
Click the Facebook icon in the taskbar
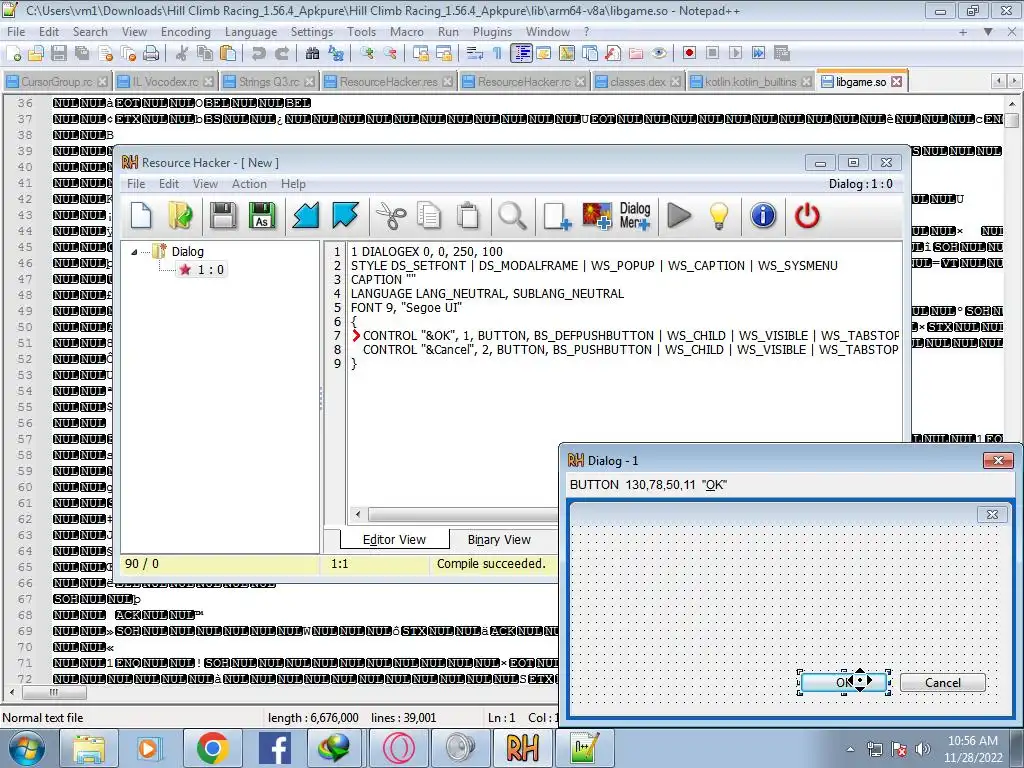(x=275, y=748)
